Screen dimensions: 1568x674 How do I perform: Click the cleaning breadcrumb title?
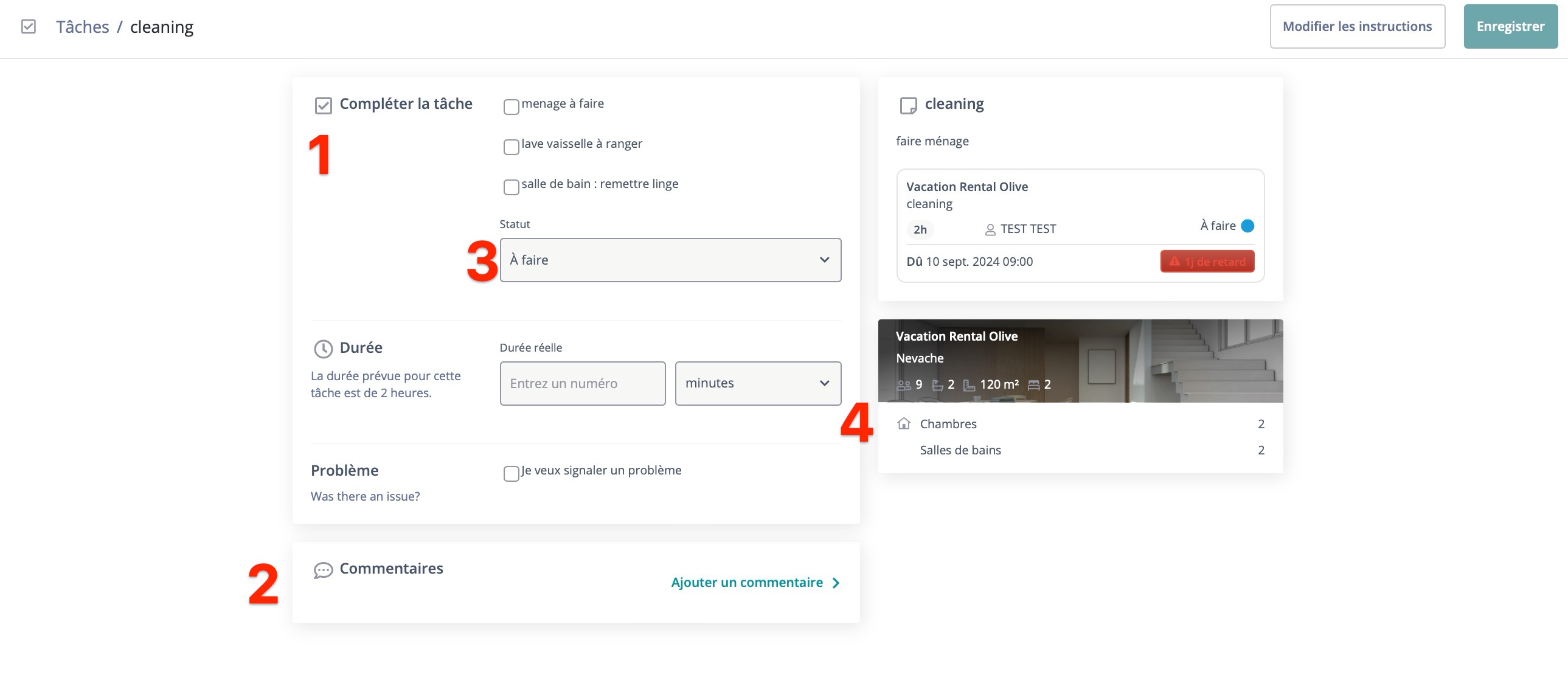[162, 27]
